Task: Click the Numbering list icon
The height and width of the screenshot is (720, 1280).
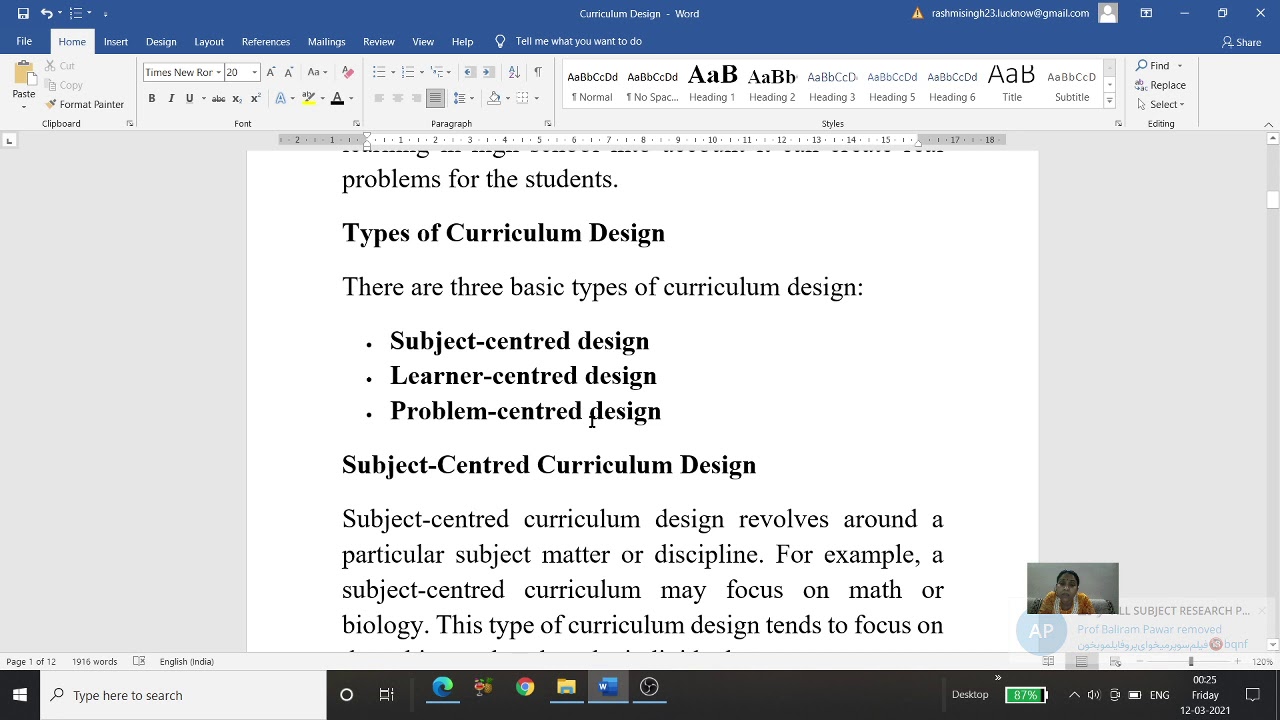Action: point(407,72)
